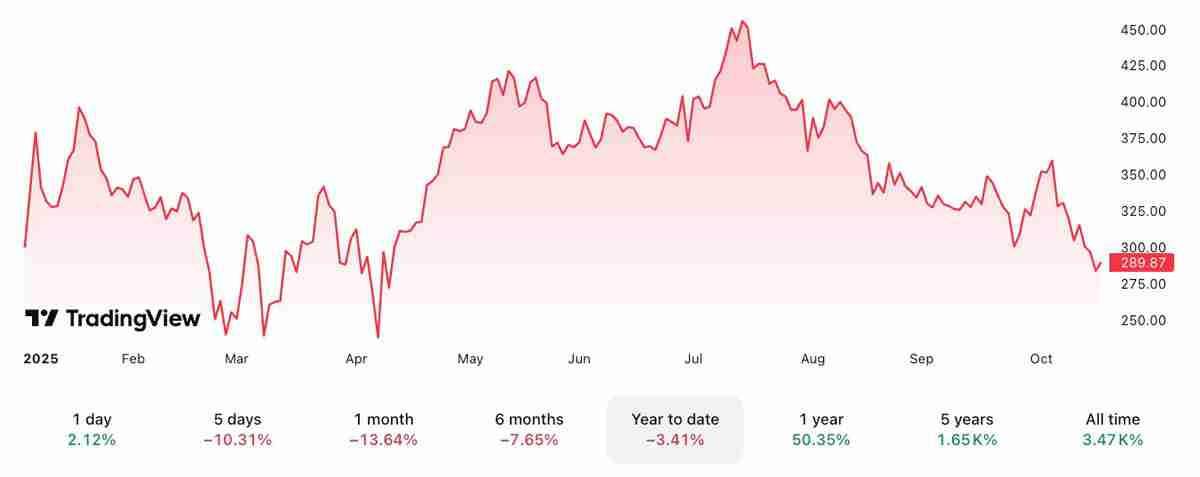The height and width of the screenshot is (477, 1200).
Task: Click the 450.00 price axis label
Action: tap(1143, 30)
